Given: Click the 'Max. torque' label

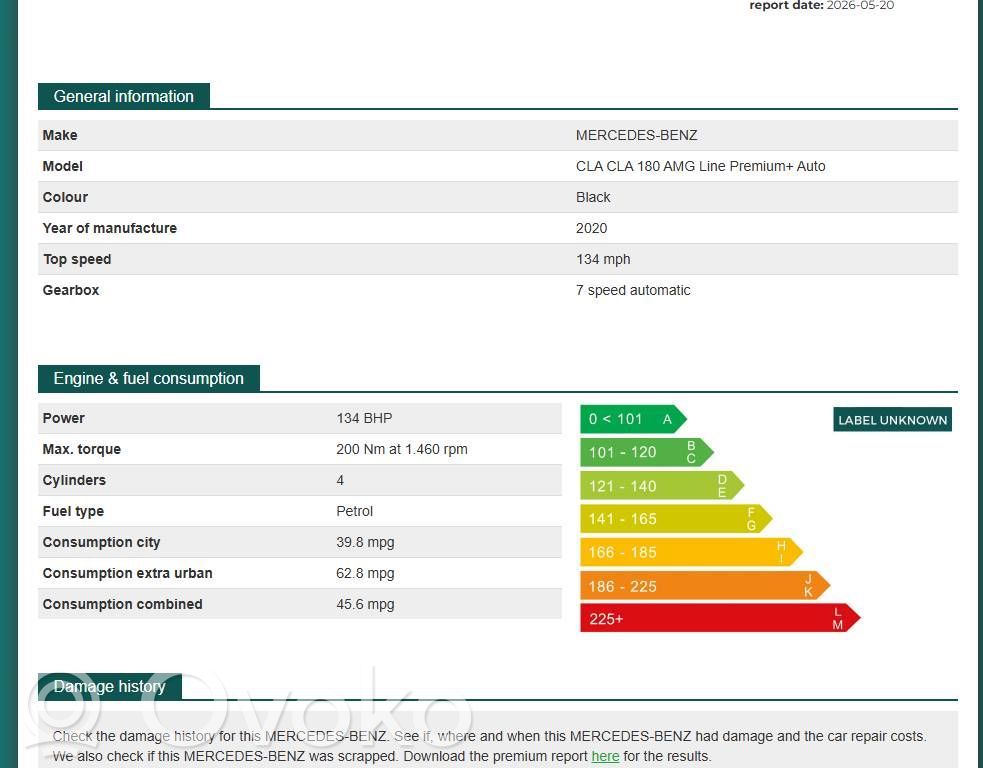Looking at the screenshot, I should click(x=81, y=450).
